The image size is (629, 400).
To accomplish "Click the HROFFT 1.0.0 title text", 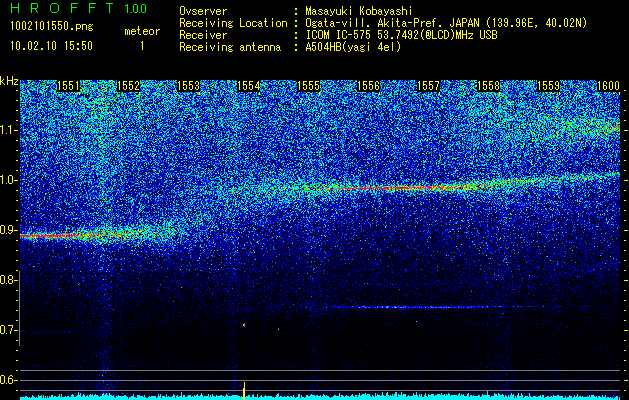I will (x=79, y=8).
